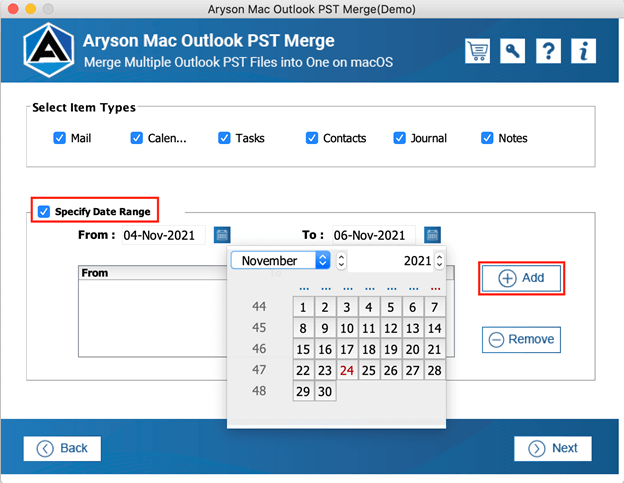Uncheck the Tasks checkbox
This screenshot has height=483, width=624.
224,138
